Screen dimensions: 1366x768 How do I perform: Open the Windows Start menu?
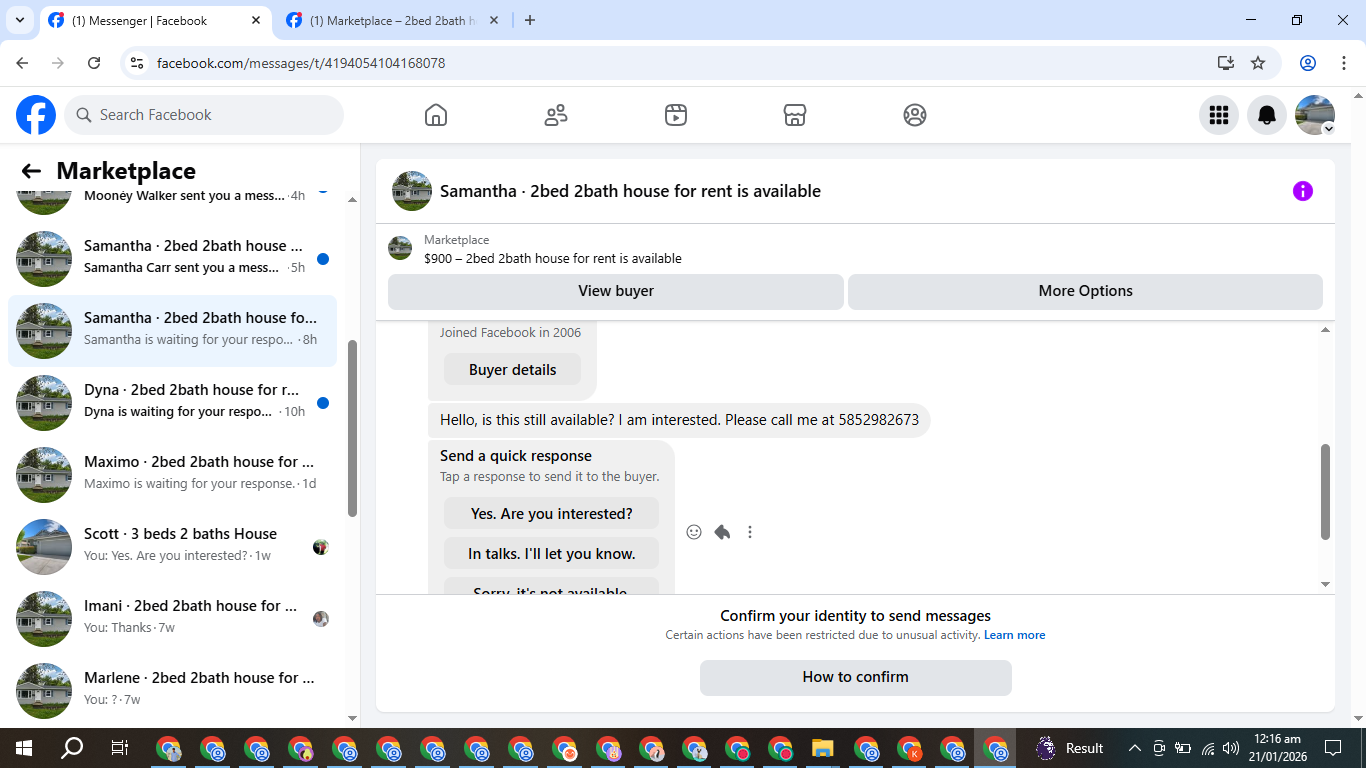tap(23, 748)
